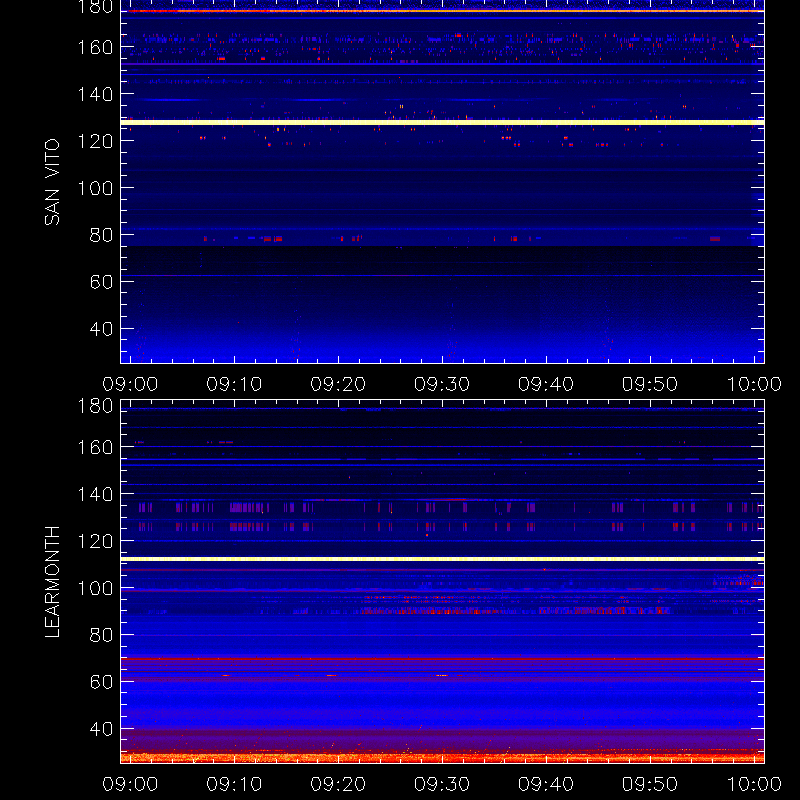The height and width of the screenshot is (800, 800).
Task: Click the 09:20 time label under the Learmonth plot
Action: coord(338,784)
